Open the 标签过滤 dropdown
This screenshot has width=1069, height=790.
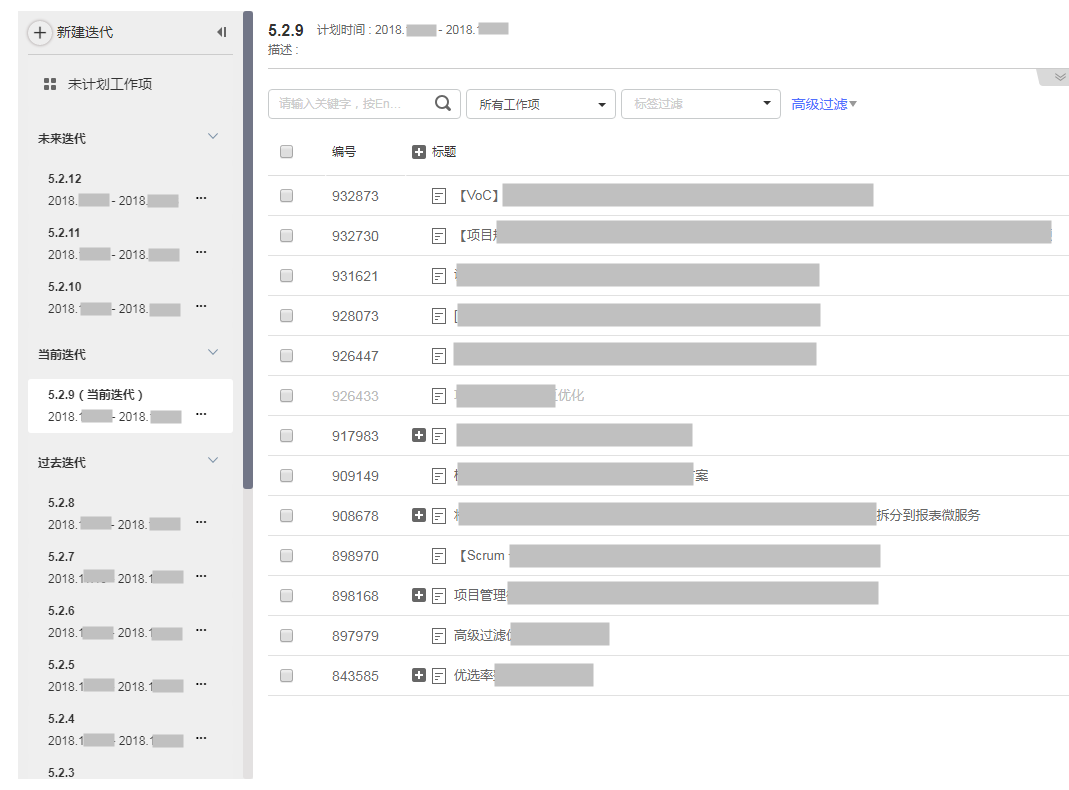click(700, 103)
